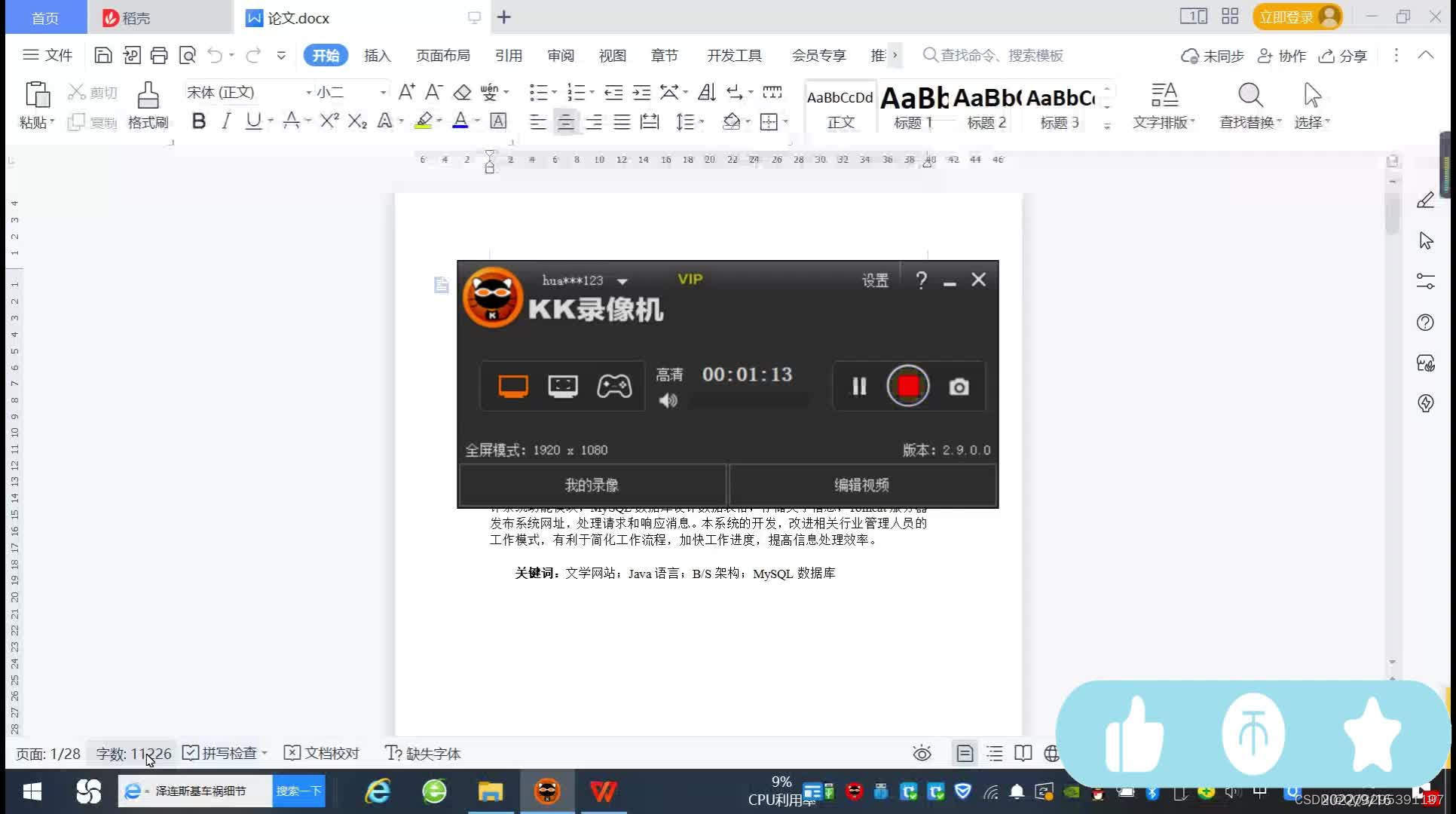1456x814 pixels.
Task: Switch to the 审阅 tab
Action: click(561, 55)
